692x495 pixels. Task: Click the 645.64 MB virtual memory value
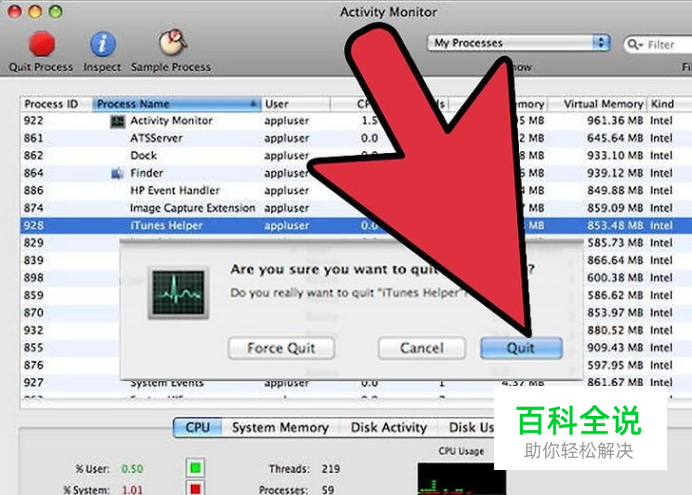[615, 138]
